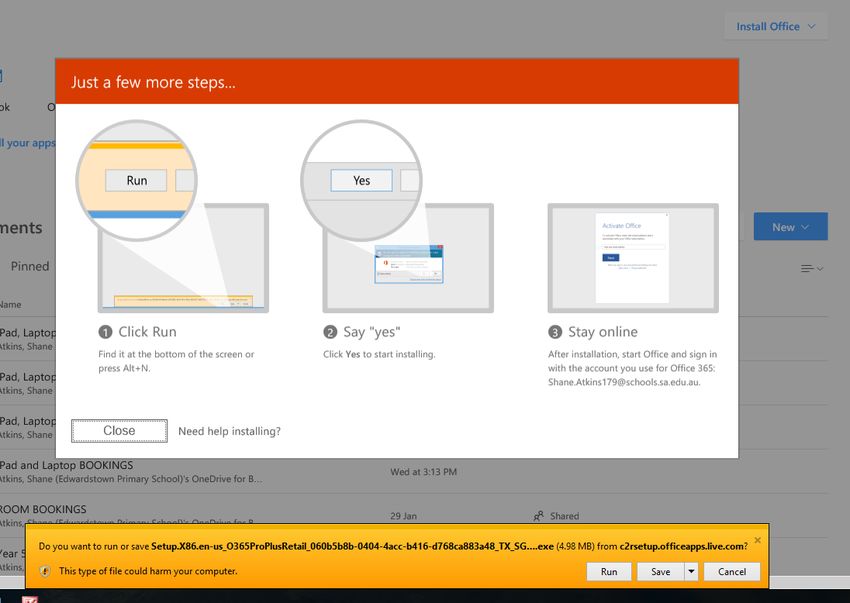Click the 'Stay online' step heading
The image size is (850, 603).
click(603, 332)
